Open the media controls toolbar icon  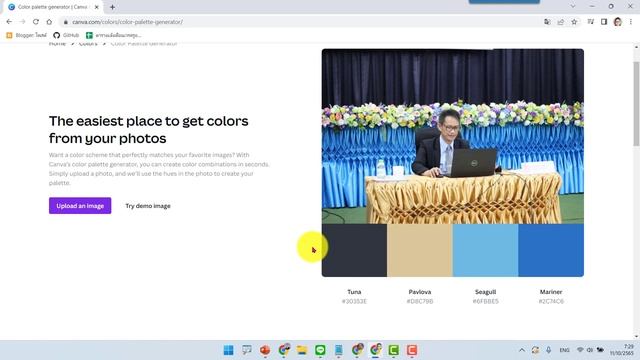[591, 22]
